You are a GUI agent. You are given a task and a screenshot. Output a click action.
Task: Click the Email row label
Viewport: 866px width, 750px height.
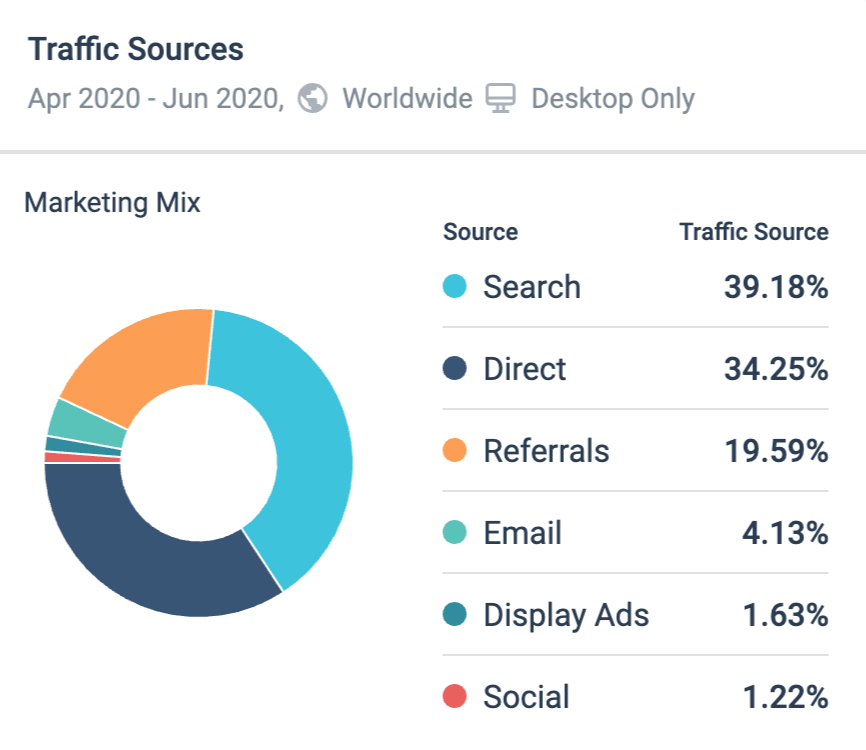coord(522,532)
